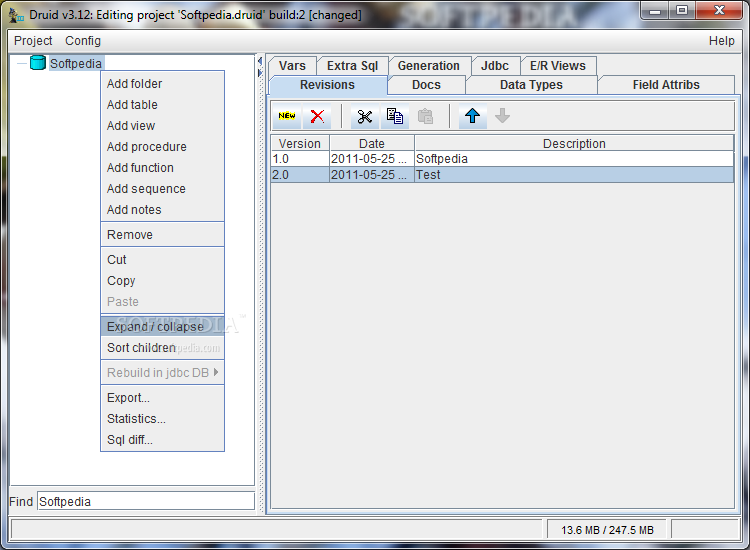This screenshot has width=750, height=550.
Task: Click Test description cell in revision 2.0
Action: 574,175
